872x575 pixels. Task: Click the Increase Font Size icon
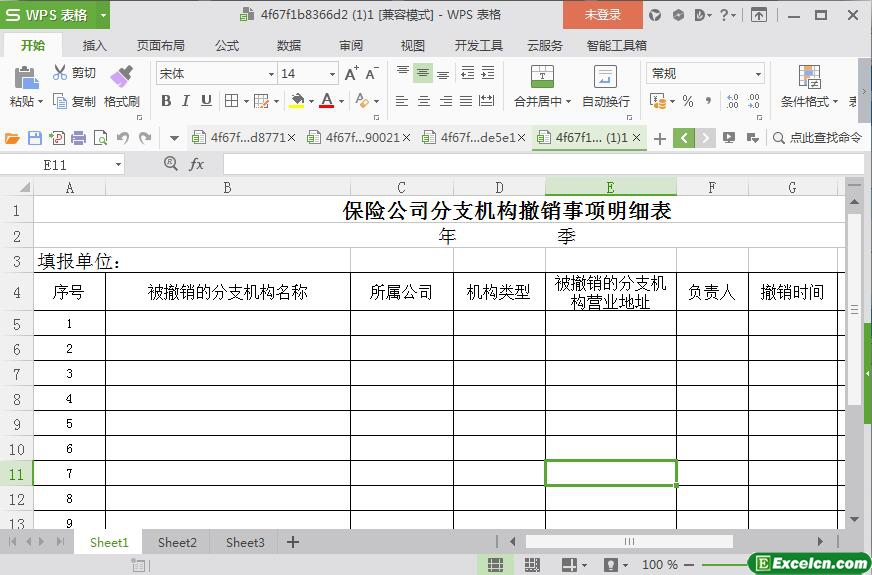click(x=351, y=74)
